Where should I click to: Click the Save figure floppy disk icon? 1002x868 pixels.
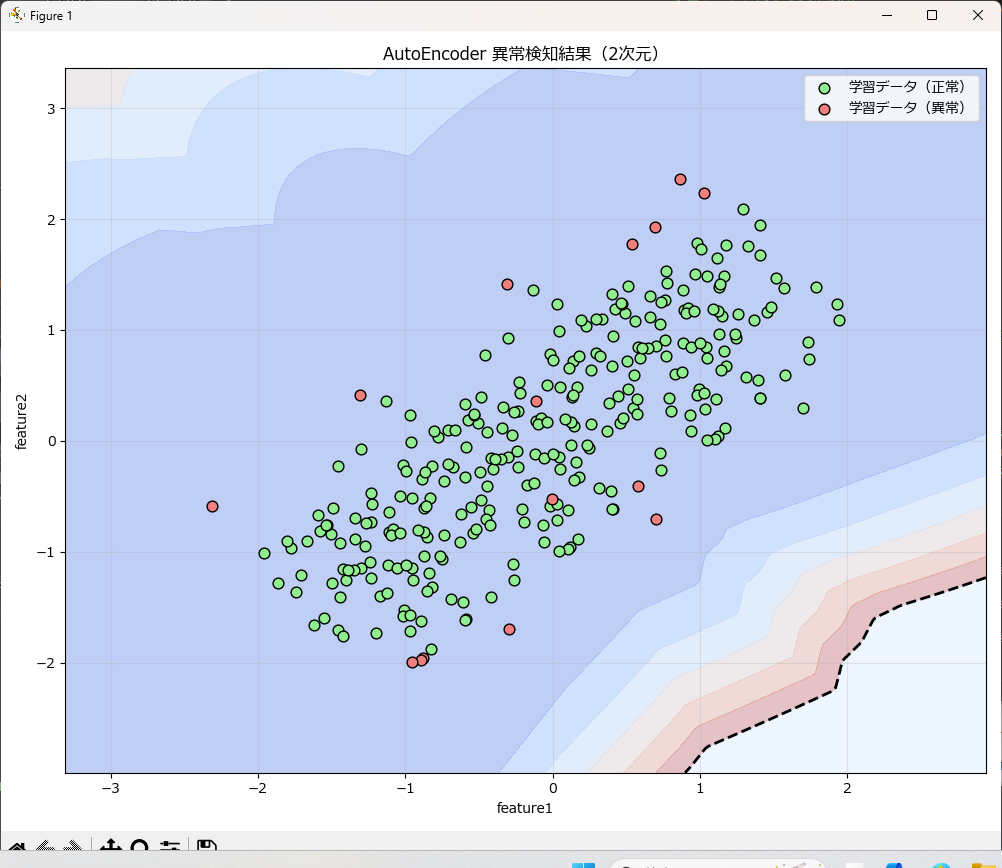pyautogui.click(x=207, y=848)
